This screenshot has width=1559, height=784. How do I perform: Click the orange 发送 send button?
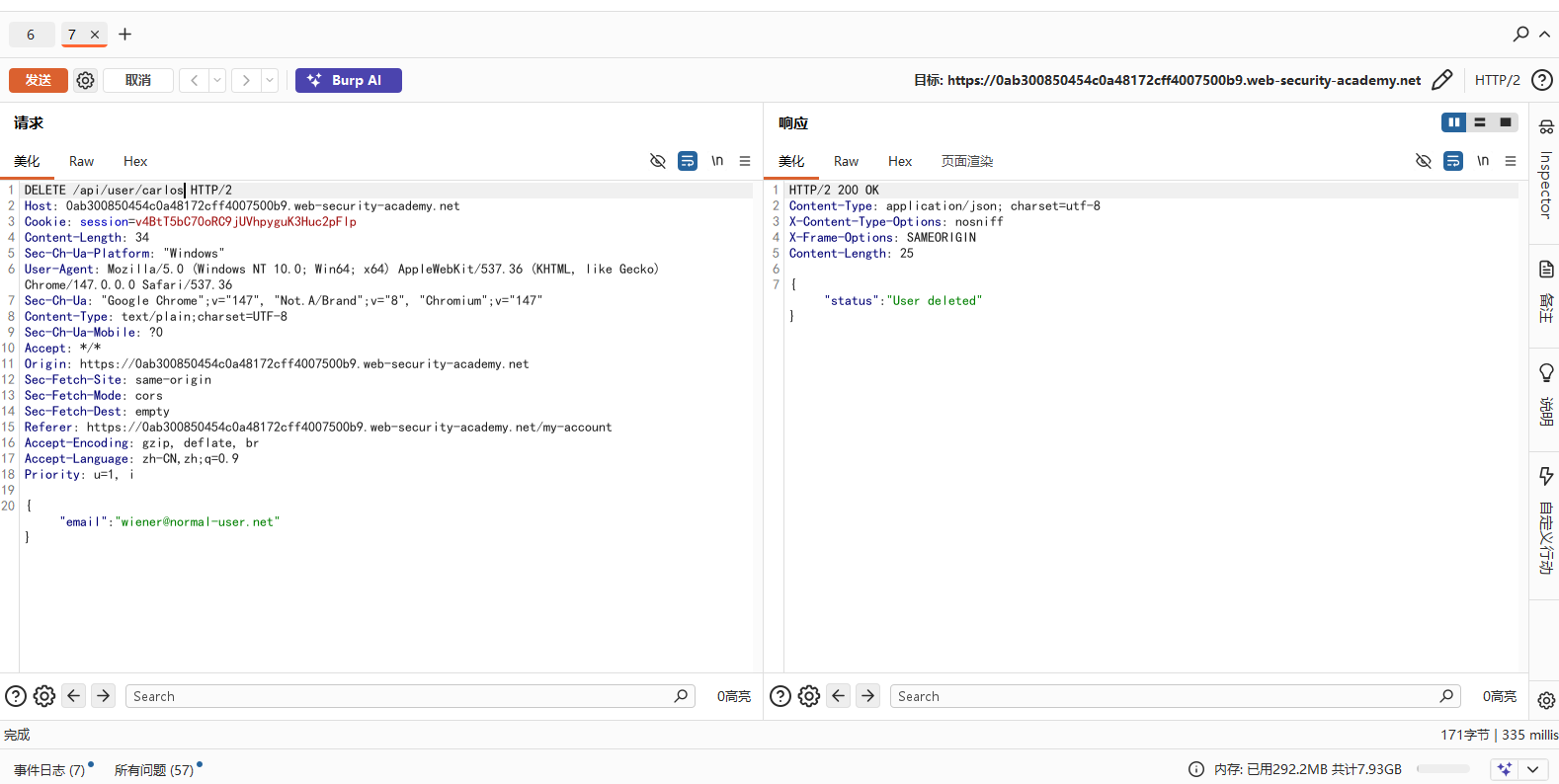pyautogui.click(x=39, y=80)
